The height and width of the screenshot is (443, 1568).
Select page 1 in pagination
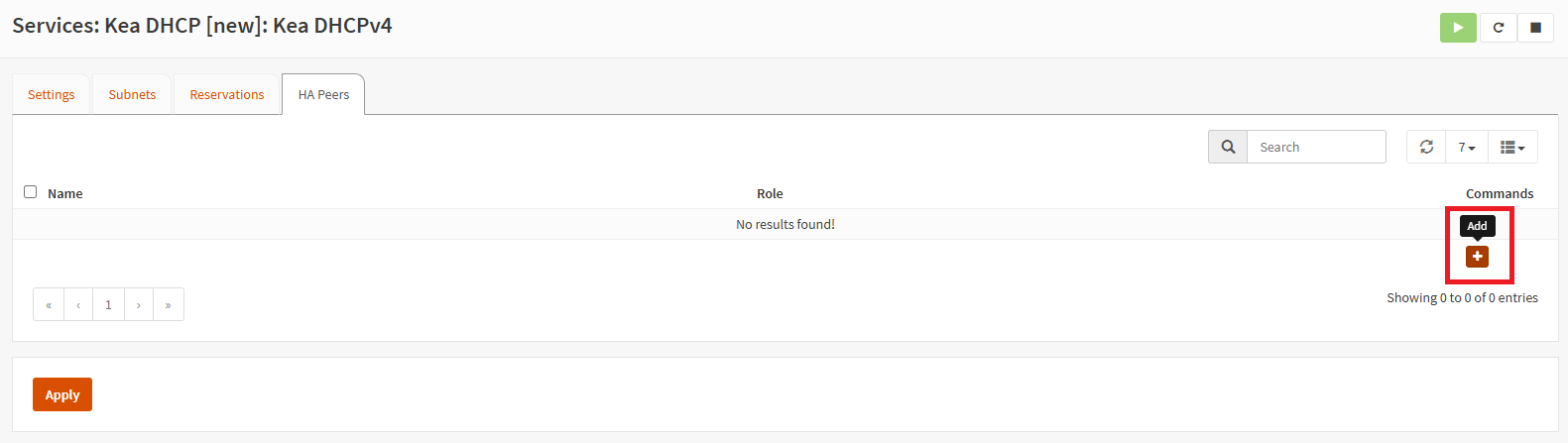108,304
